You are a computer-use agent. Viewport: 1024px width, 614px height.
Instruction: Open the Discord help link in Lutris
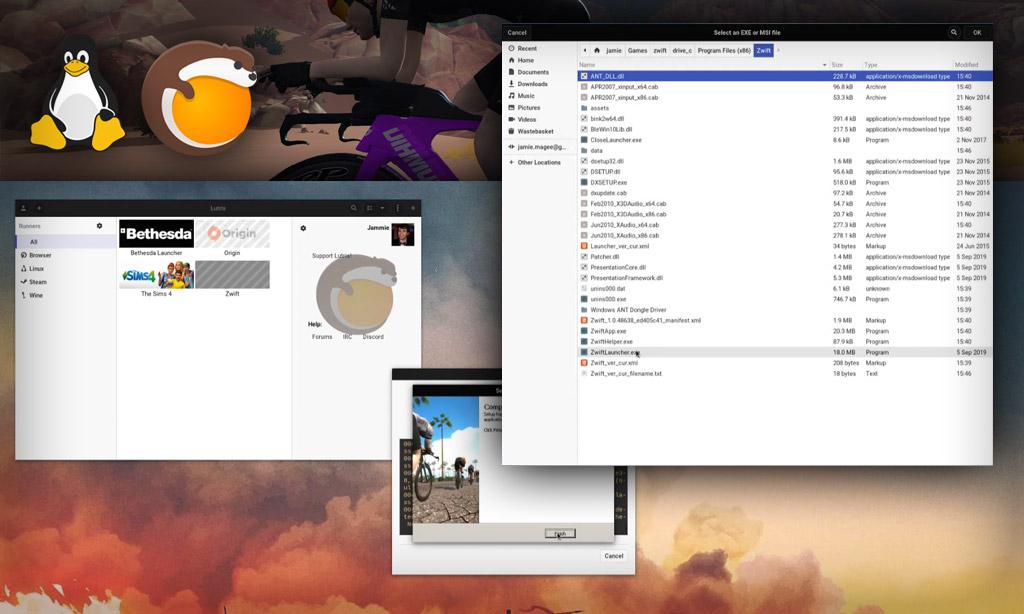tap(373, 337)
